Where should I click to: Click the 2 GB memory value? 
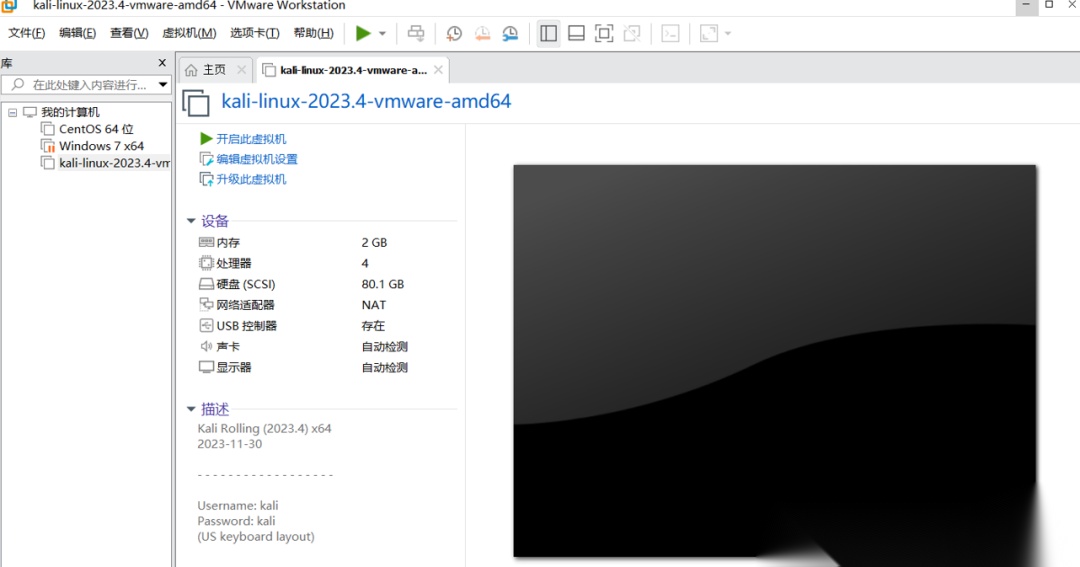click(374, 243)
